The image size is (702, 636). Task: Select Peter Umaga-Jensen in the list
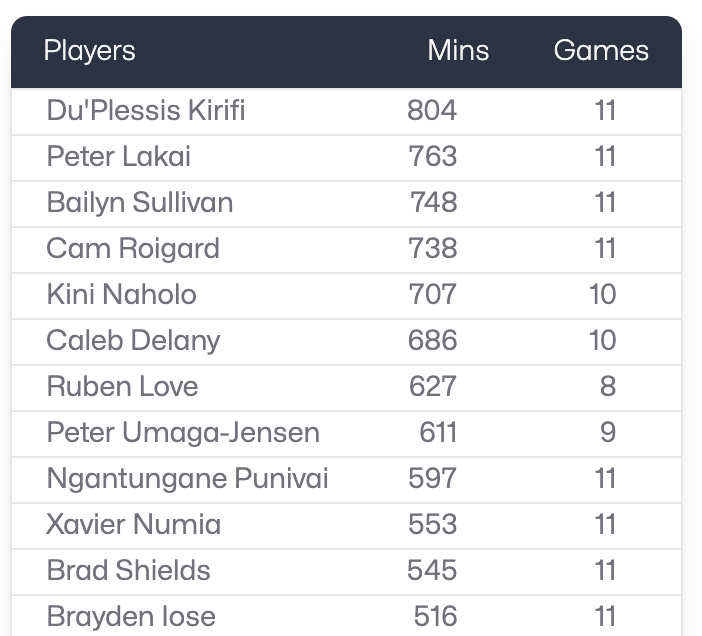tap(183, 432)
